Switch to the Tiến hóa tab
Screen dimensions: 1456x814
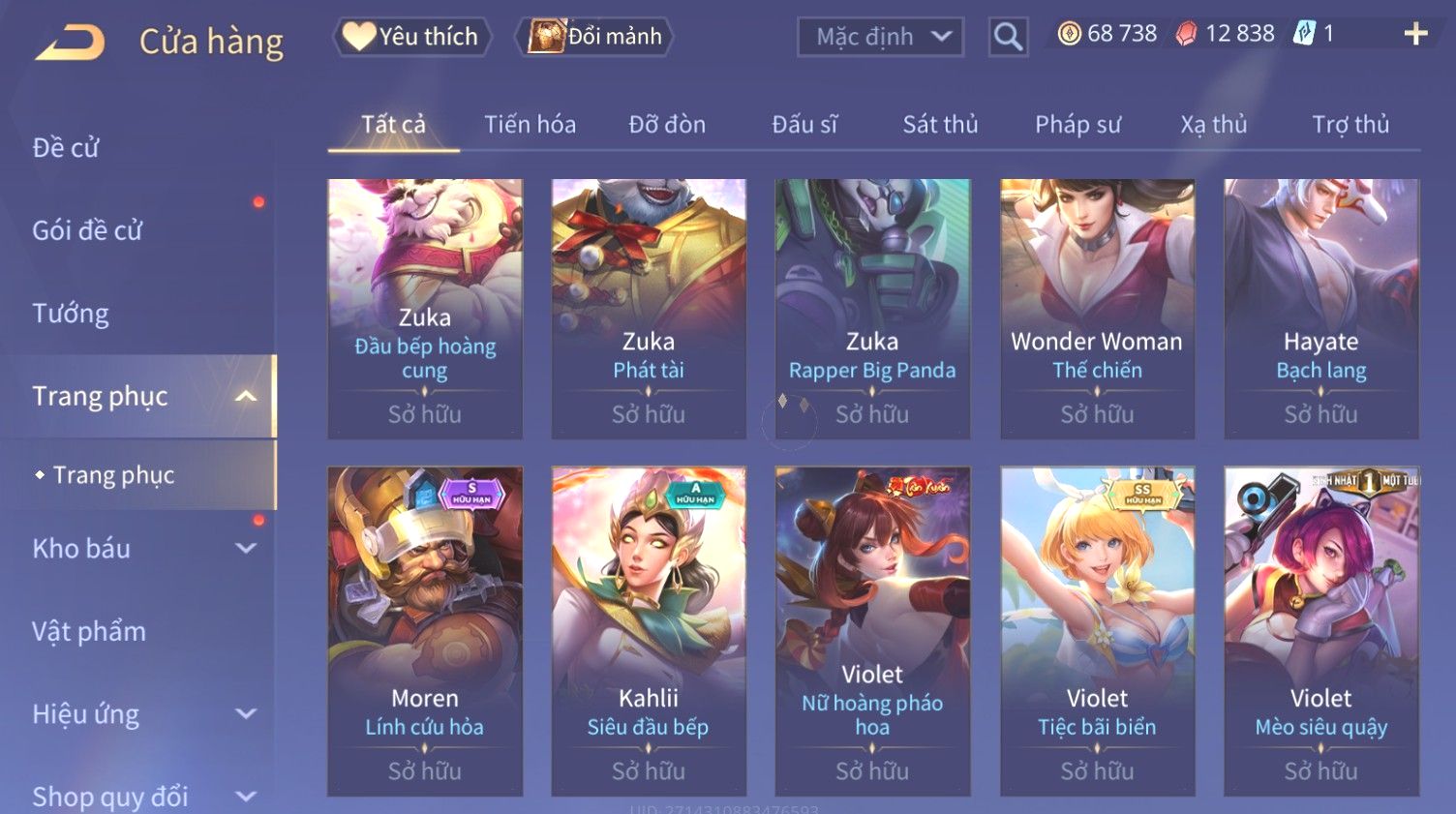tap(530, 124)
